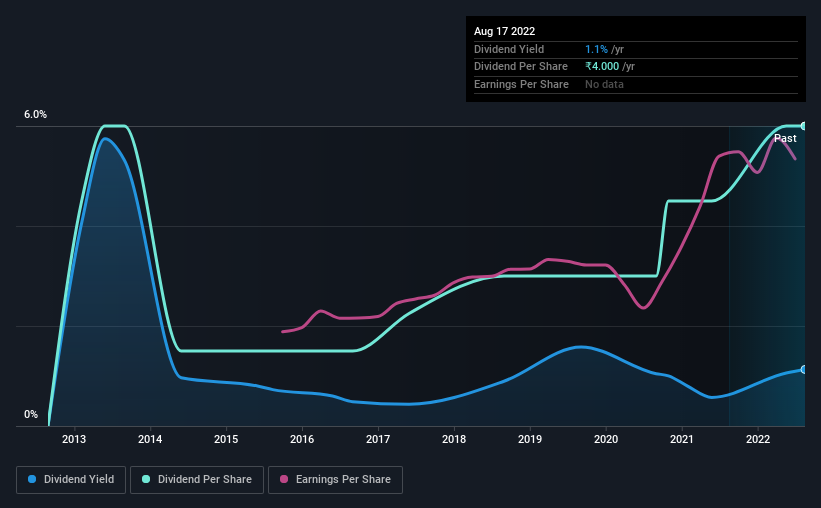Click the Dividend Yield endpoint marker
Viewport: 821px width, 508px height.
point(804,370)
